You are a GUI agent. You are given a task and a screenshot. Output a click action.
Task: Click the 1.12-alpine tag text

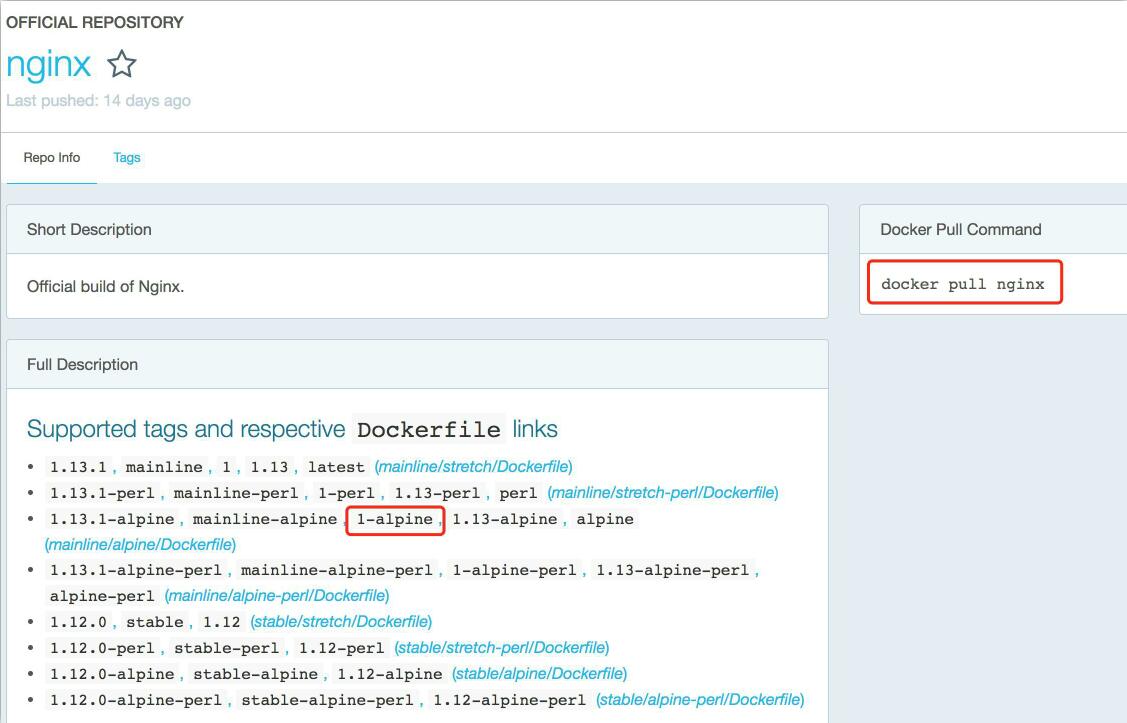pos(390,674)
